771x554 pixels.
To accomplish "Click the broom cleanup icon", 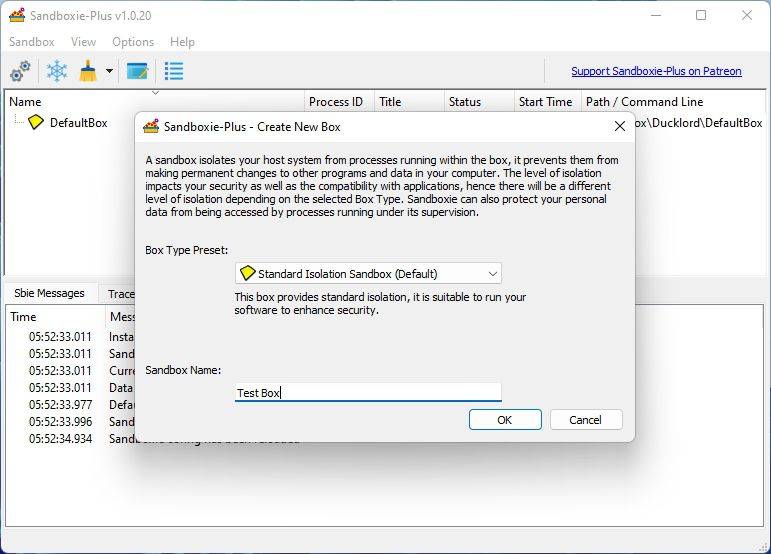I will [x=88, y=71].
